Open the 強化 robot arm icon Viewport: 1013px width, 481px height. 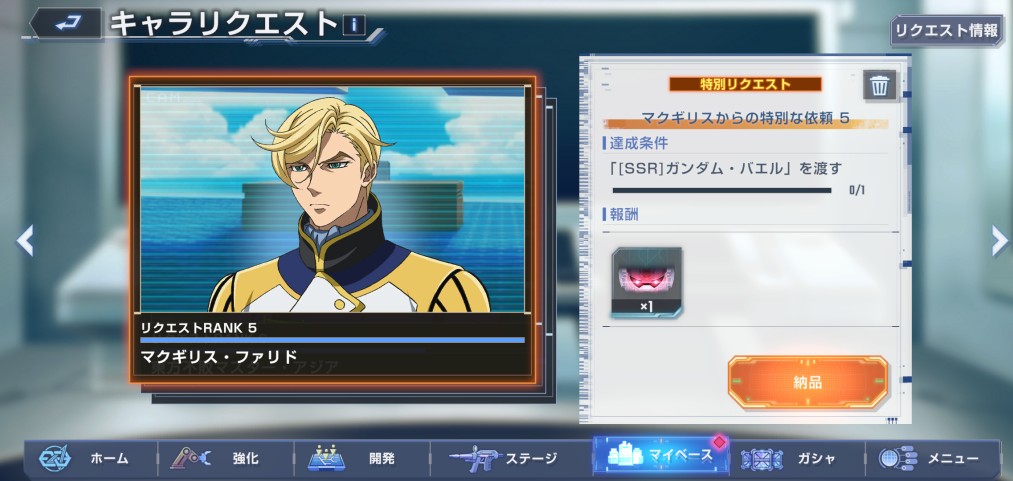point(190,458)
